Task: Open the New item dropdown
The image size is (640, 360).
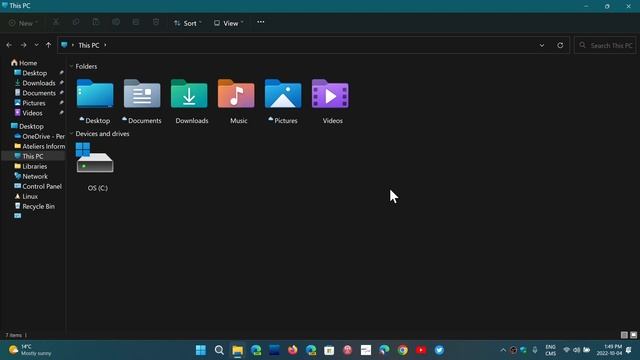Action: (x=23, y=23)
